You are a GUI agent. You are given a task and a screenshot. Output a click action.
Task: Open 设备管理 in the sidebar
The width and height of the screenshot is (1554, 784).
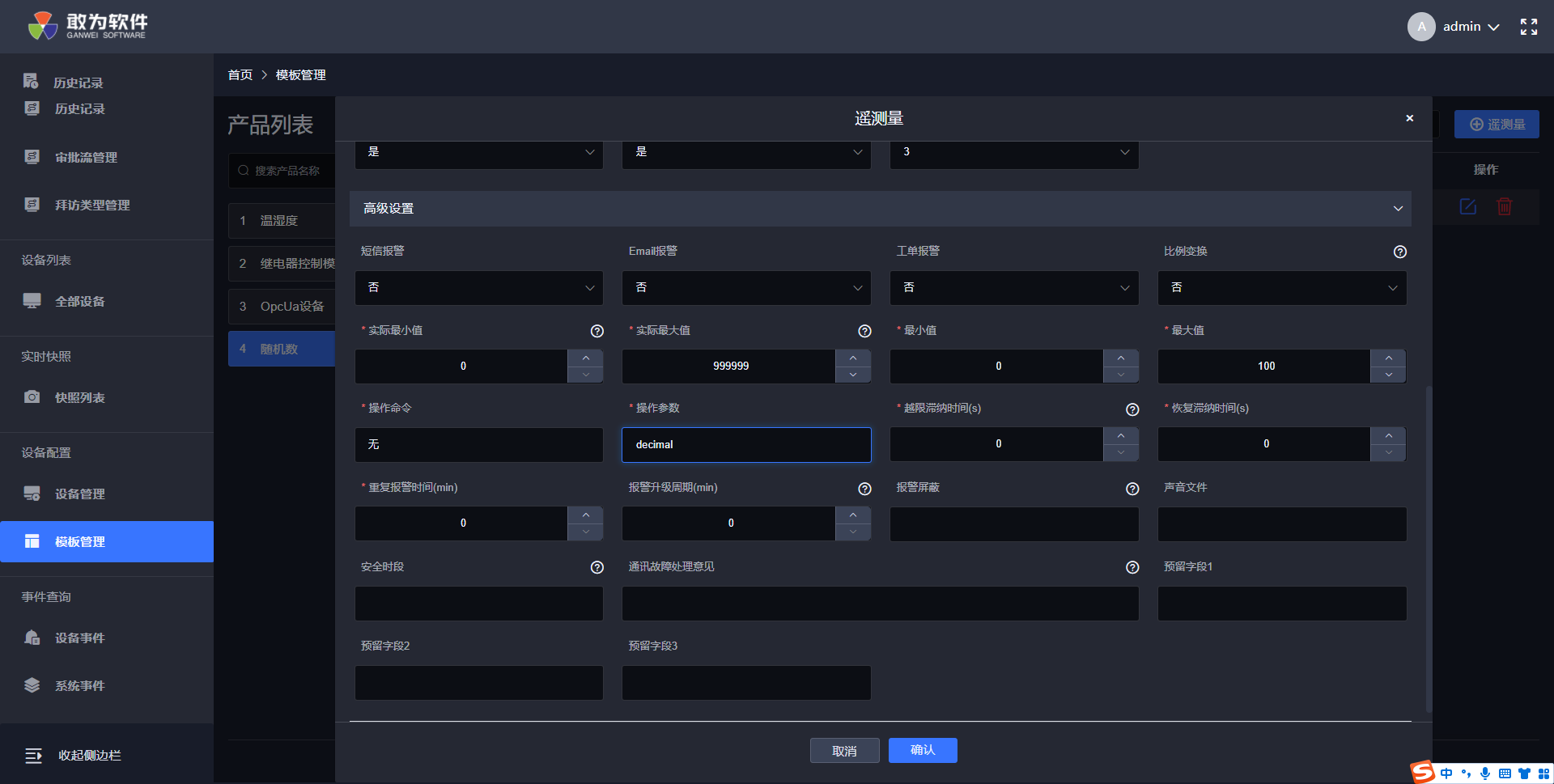[x=79, y=494]
